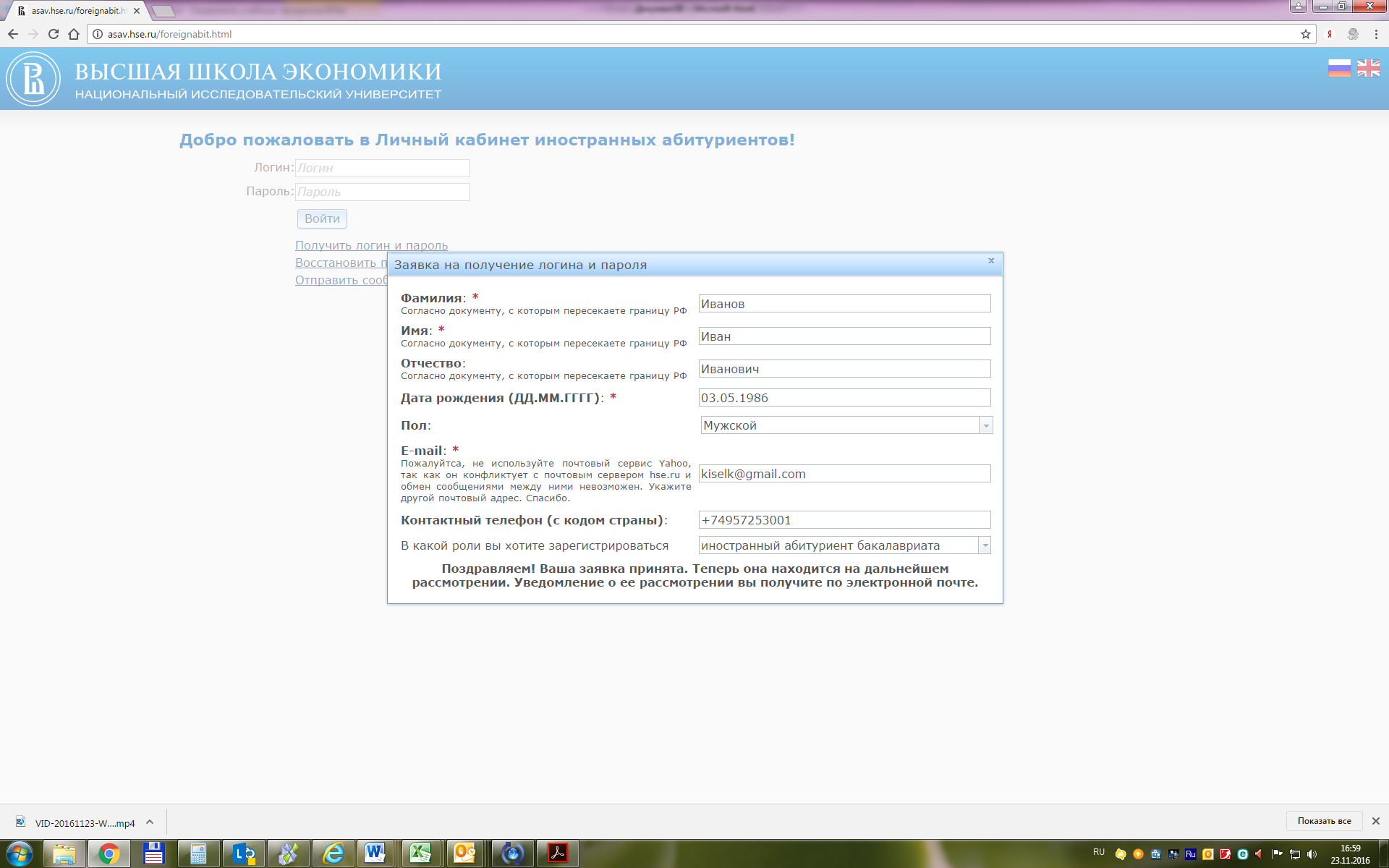
Task: Click the E-mail field with kiselk@gmail.com
Action: coord(844,474)
